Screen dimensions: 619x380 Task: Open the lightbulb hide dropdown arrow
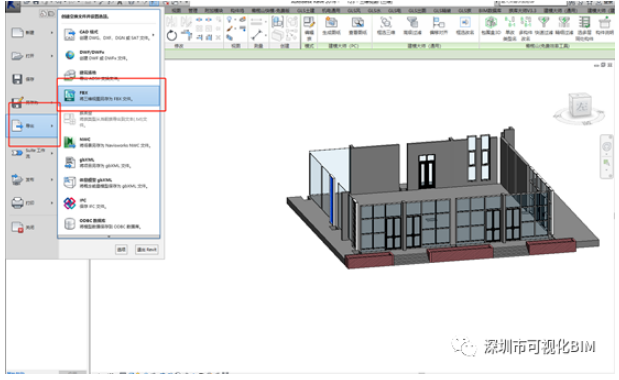coord(235,20)
